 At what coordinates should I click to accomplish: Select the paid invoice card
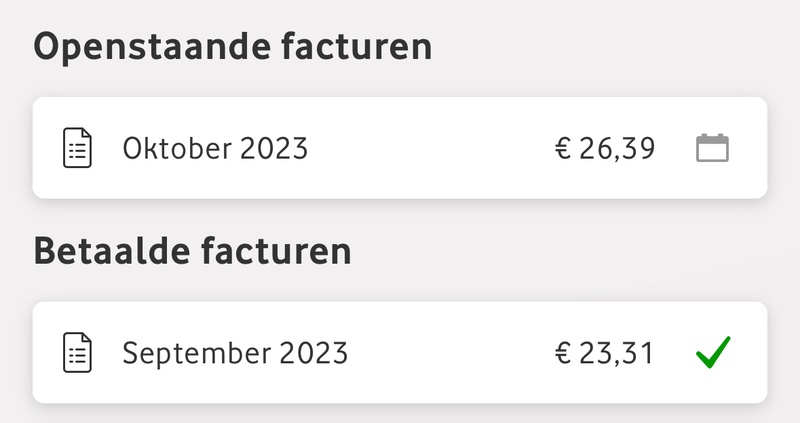tap(400, 353)
